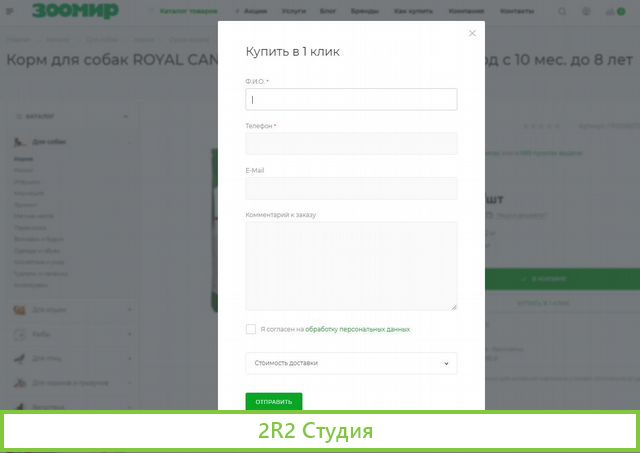The width and height of the screenshot is (640, 453).
Task: Click the search magnifier icon in header
Action: pos(562,11)
